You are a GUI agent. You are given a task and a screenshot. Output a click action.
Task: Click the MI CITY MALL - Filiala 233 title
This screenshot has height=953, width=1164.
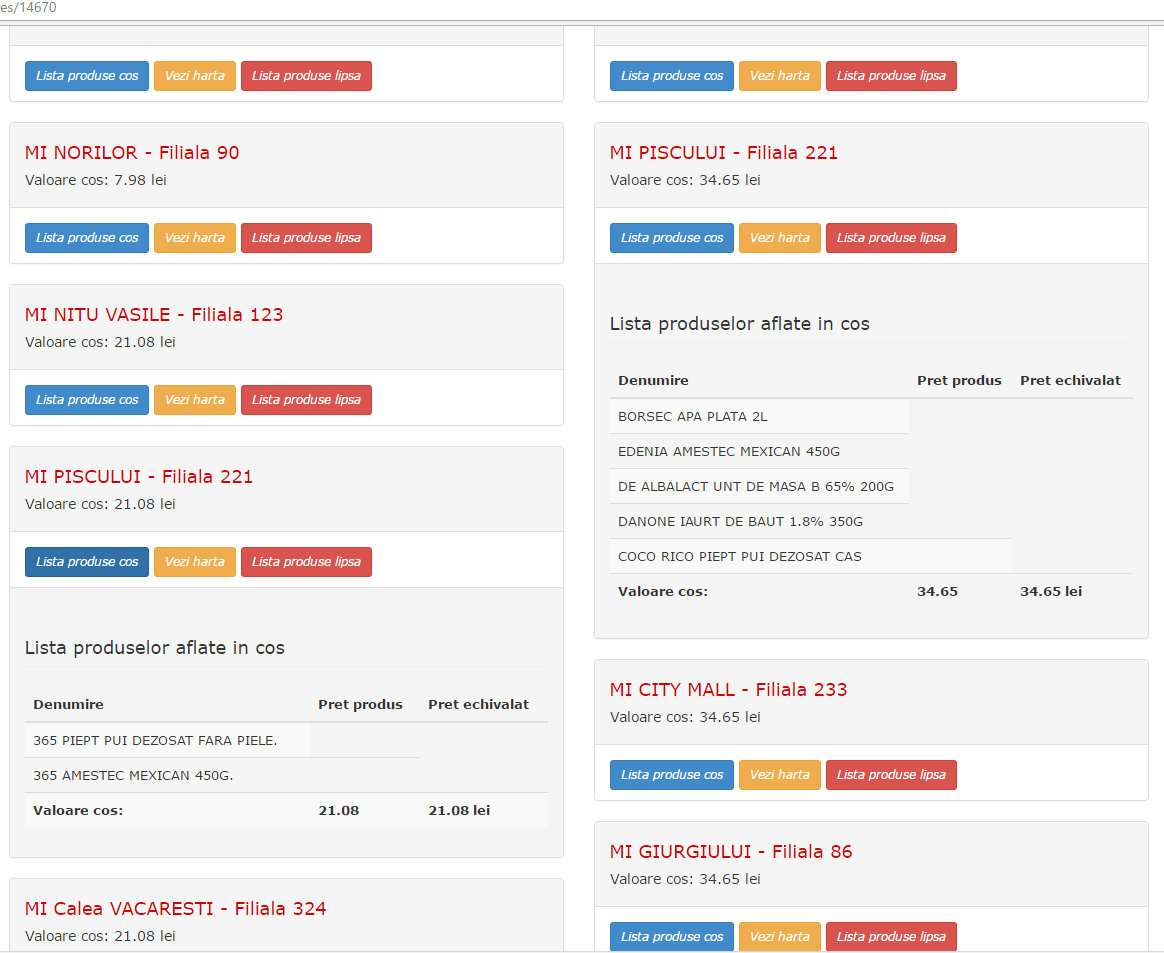coord(728,690)
